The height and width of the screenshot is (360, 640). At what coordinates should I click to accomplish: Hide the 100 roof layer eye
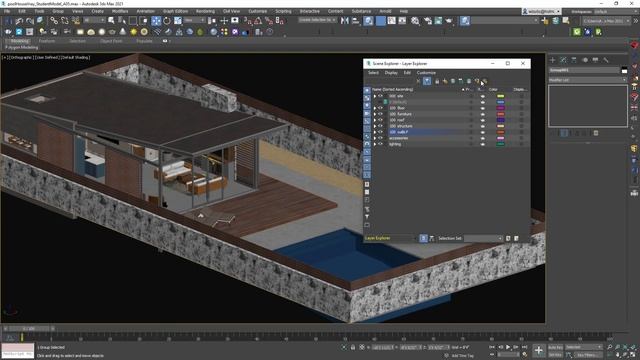pyautogui.click(x=381, y=120)
